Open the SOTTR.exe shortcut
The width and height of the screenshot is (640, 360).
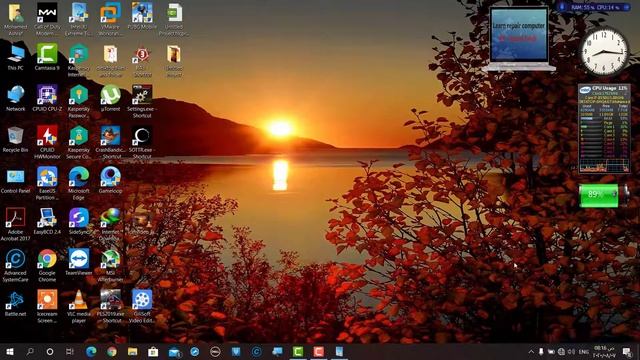142,142
